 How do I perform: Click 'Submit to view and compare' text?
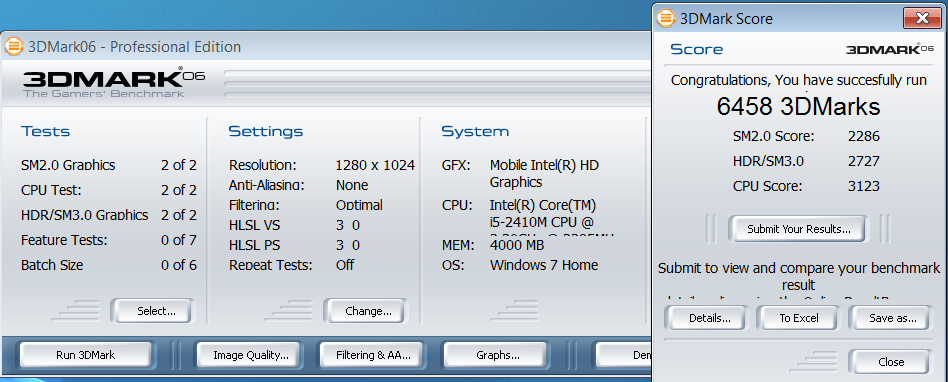coord(799,276)
